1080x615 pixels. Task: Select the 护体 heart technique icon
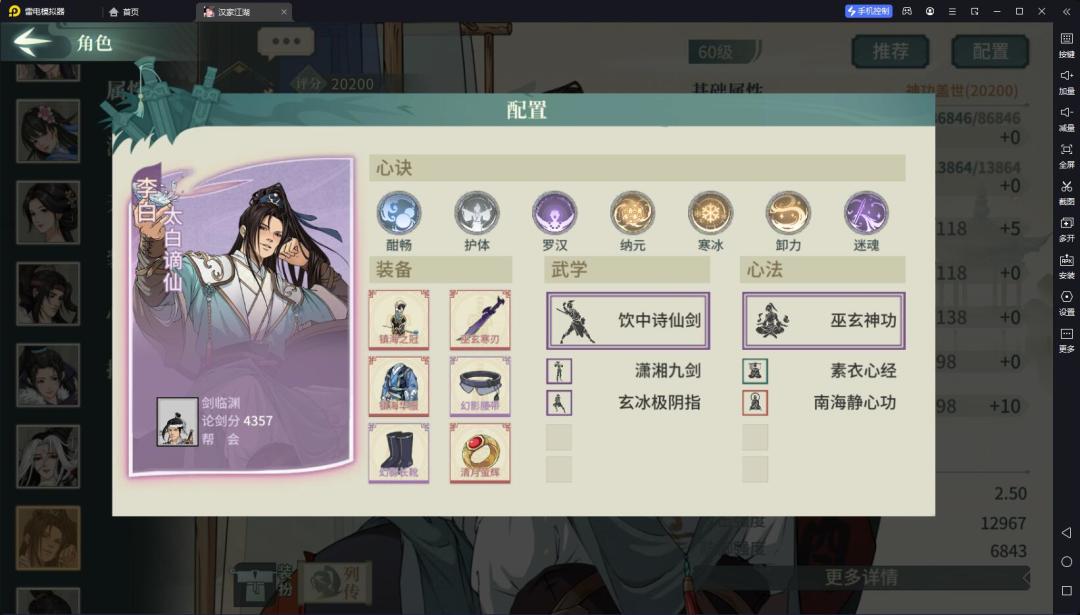coord(477,213)
